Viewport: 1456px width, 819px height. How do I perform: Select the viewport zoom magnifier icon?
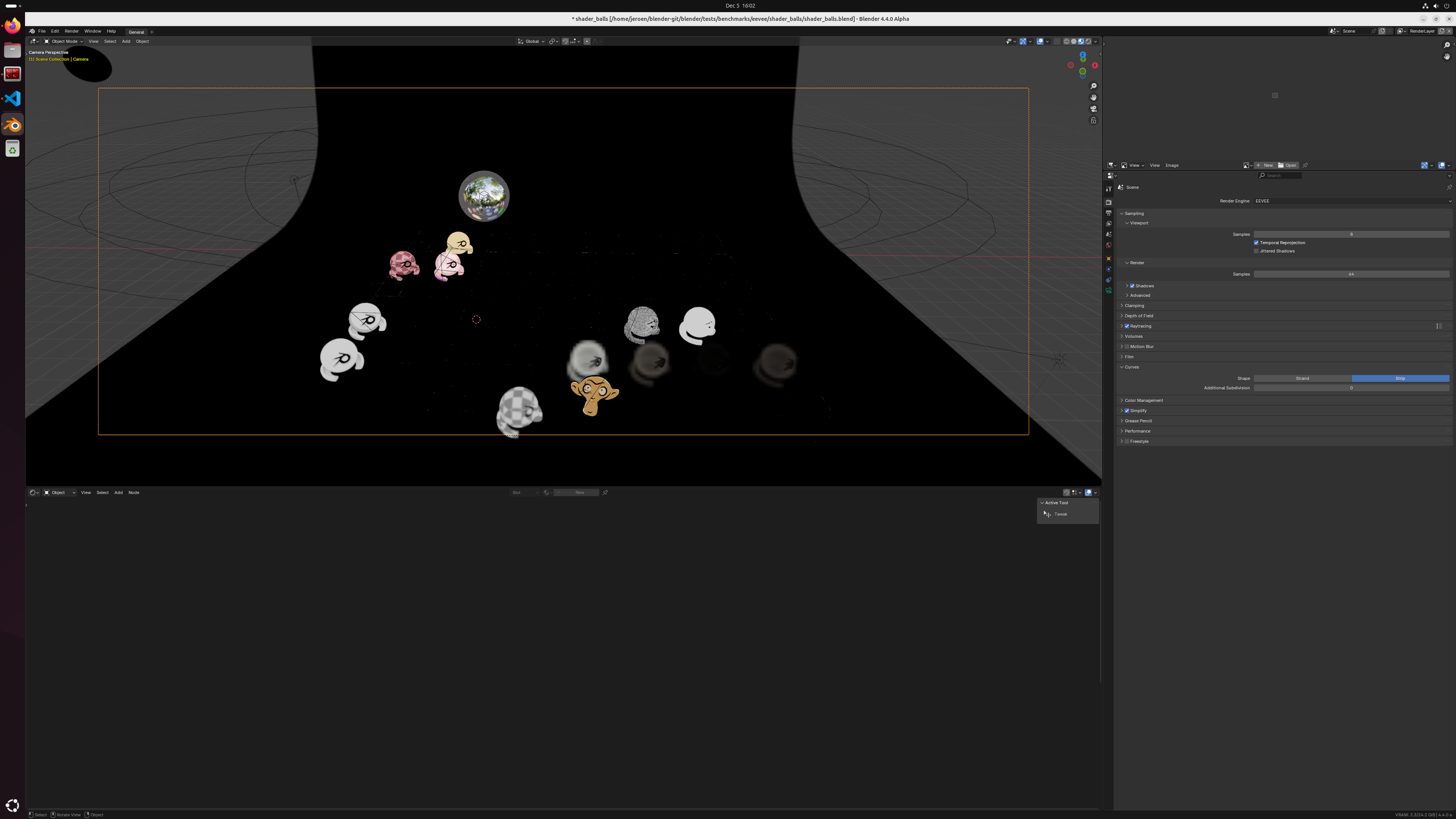(x=1094, y=86)
